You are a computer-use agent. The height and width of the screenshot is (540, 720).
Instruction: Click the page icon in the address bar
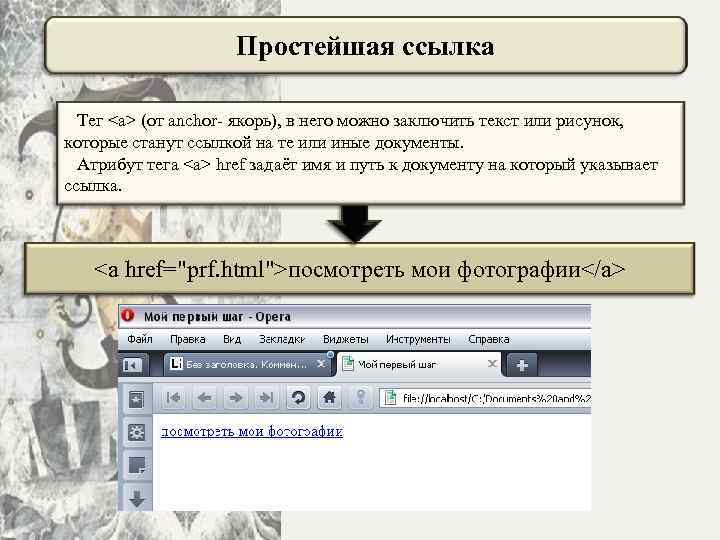(x=390, y=398)
